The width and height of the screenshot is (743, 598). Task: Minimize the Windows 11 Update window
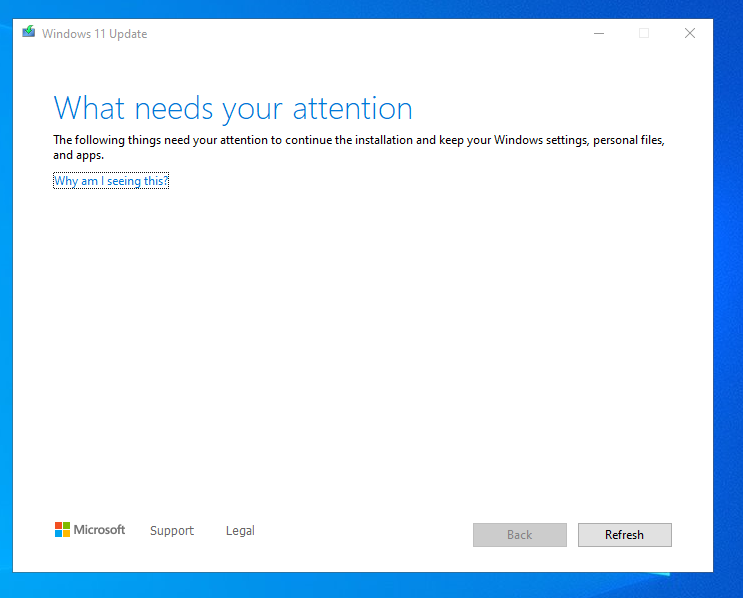pos(599,33)
